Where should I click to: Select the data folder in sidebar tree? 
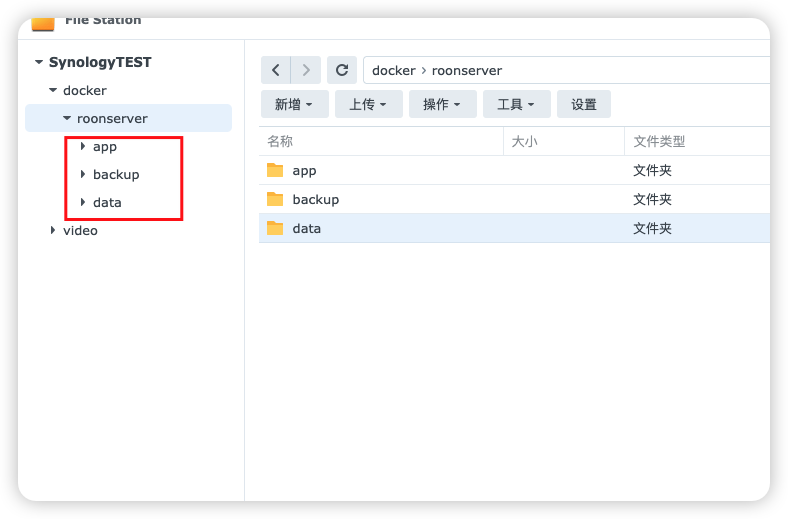[x=107, y=202]
